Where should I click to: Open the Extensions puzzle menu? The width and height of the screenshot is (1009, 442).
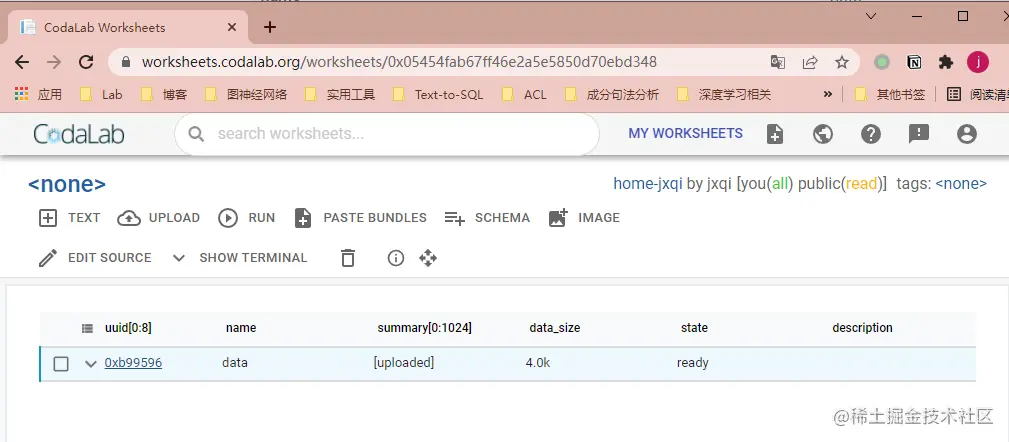click(945, 62)
